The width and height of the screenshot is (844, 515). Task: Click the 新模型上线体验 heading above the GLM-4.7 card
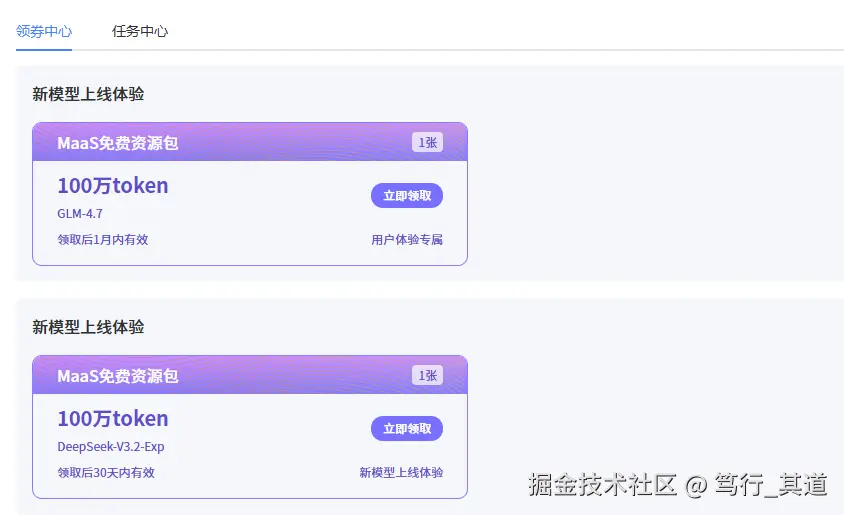point(88,94)
